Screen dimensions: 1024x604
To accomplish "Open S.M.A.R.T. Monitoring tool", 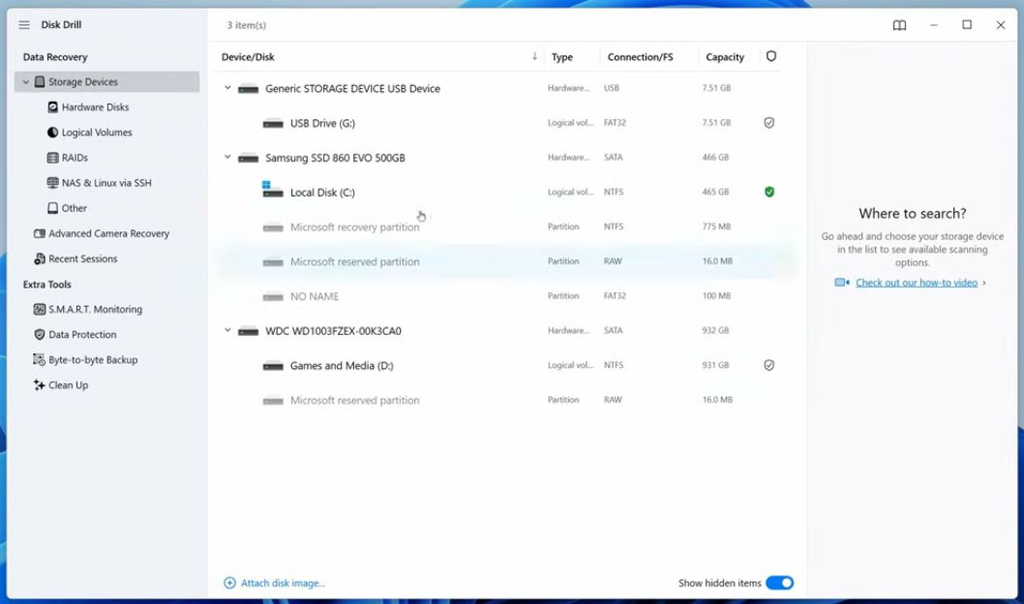I will 95,310.
